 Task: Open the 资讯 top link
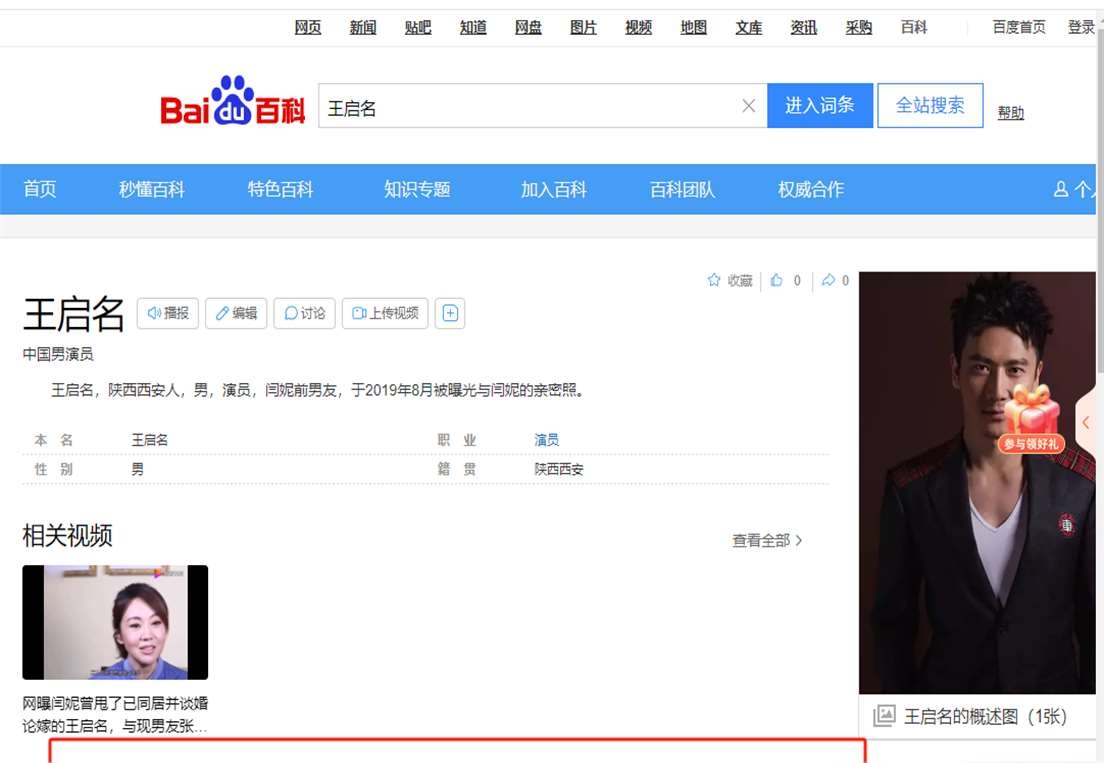pyautogui.click(x=803, y=27)
